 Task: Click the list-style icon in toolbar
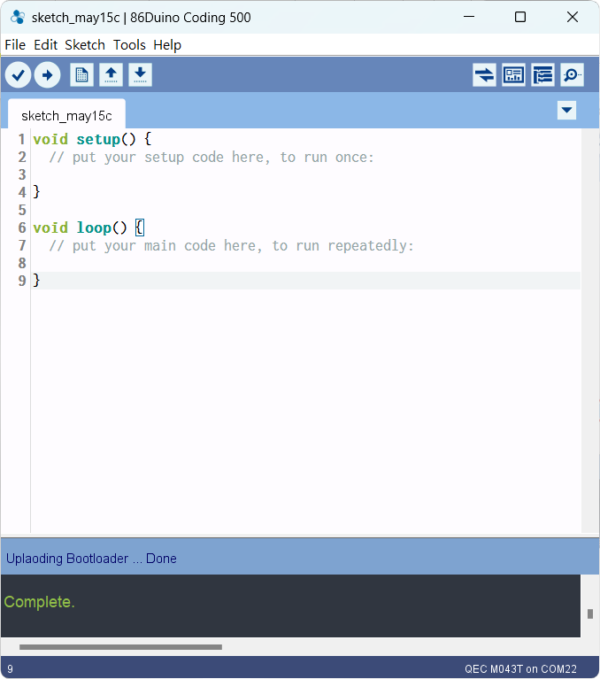point(543,75)
